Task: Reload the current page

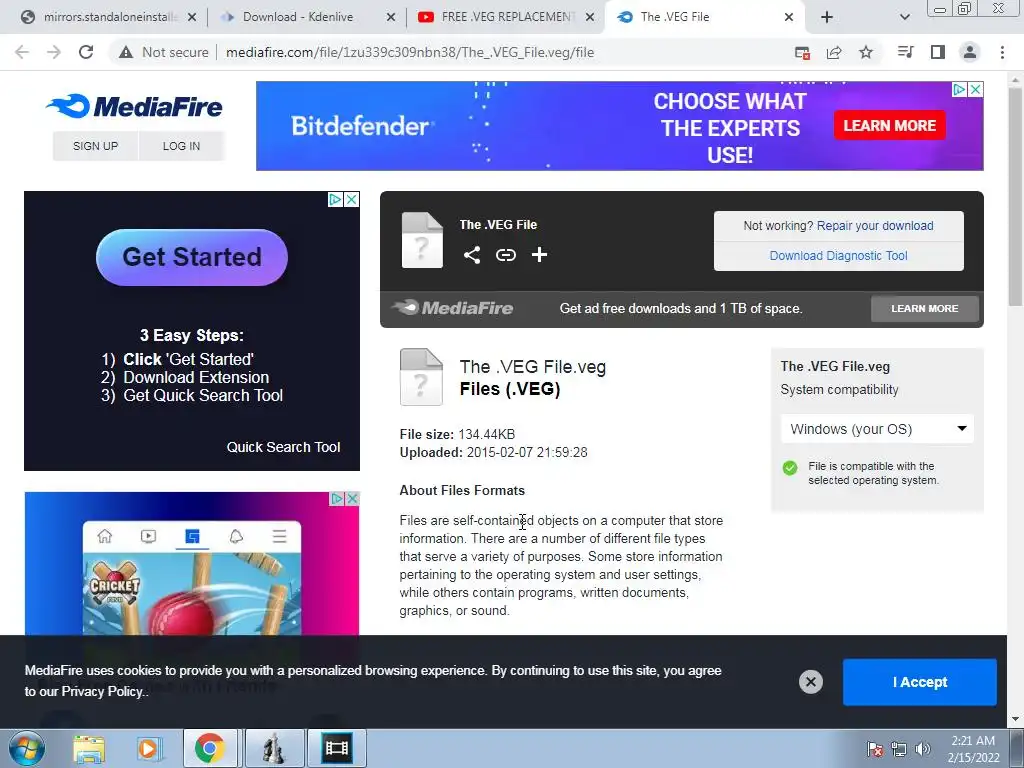Action: tap(86, 52)
